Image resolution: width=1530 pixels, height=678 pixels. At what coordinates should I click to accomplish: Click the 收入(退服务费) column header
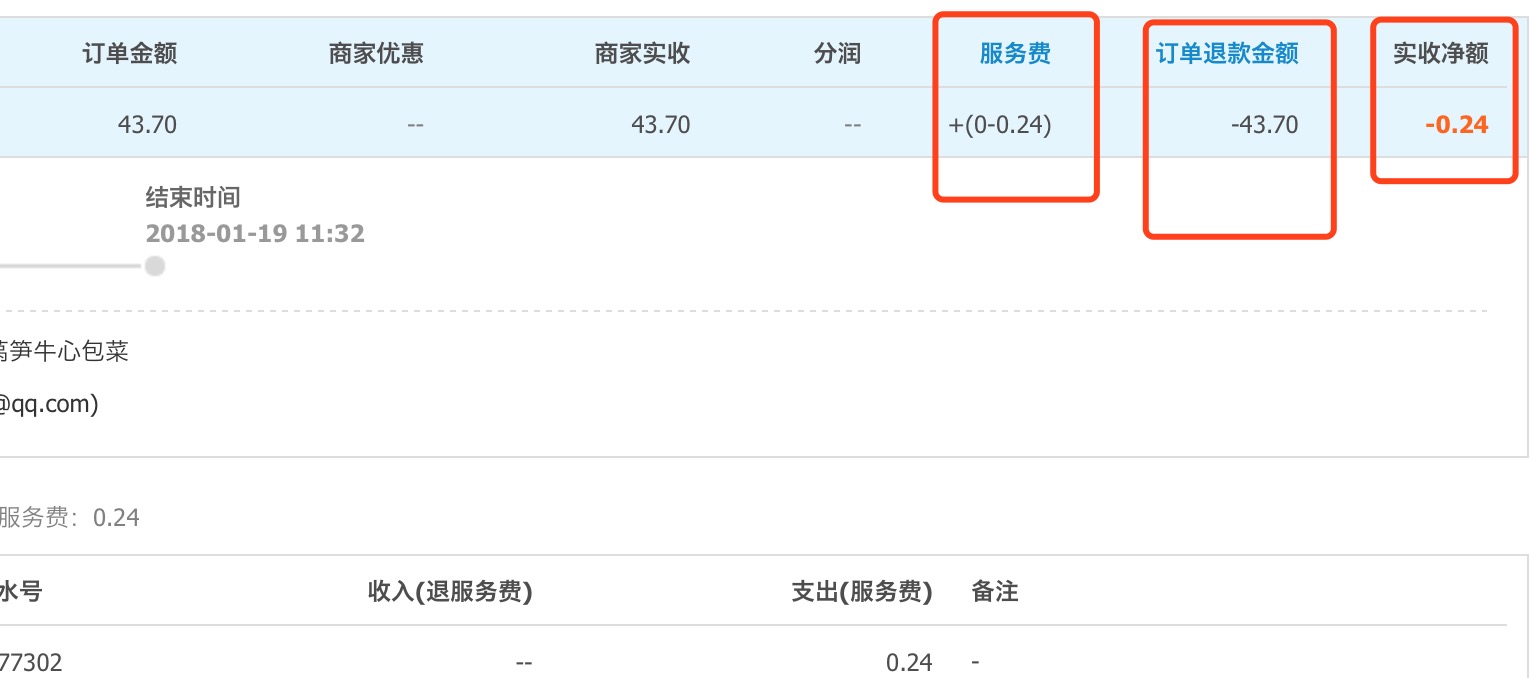pos(450,592)
